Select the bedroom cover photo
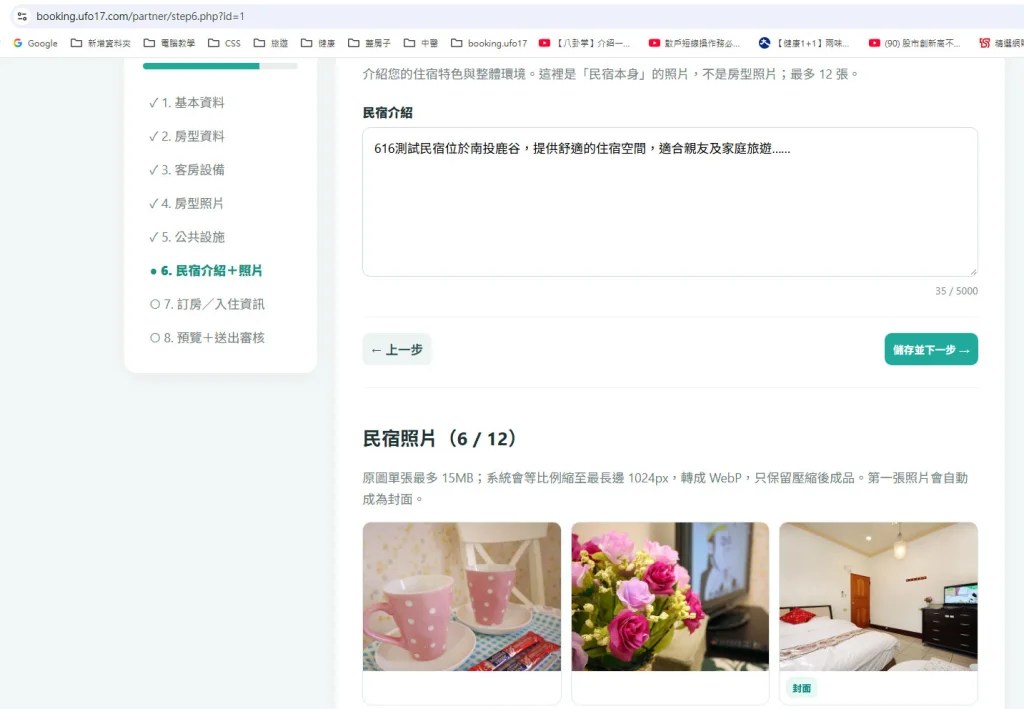Viewport: 1024px width, 709px height. tap(878, 597)
